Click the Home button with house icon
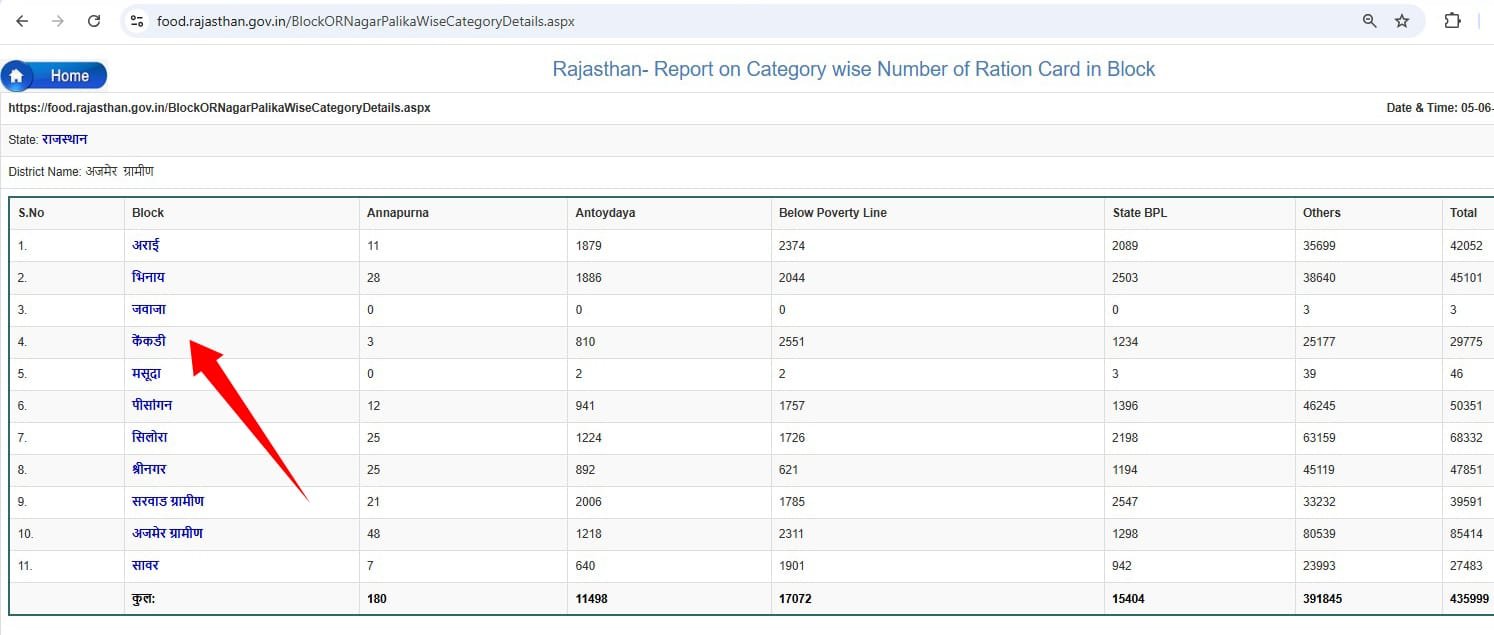The image size is (1494, 635). [55, 76]
